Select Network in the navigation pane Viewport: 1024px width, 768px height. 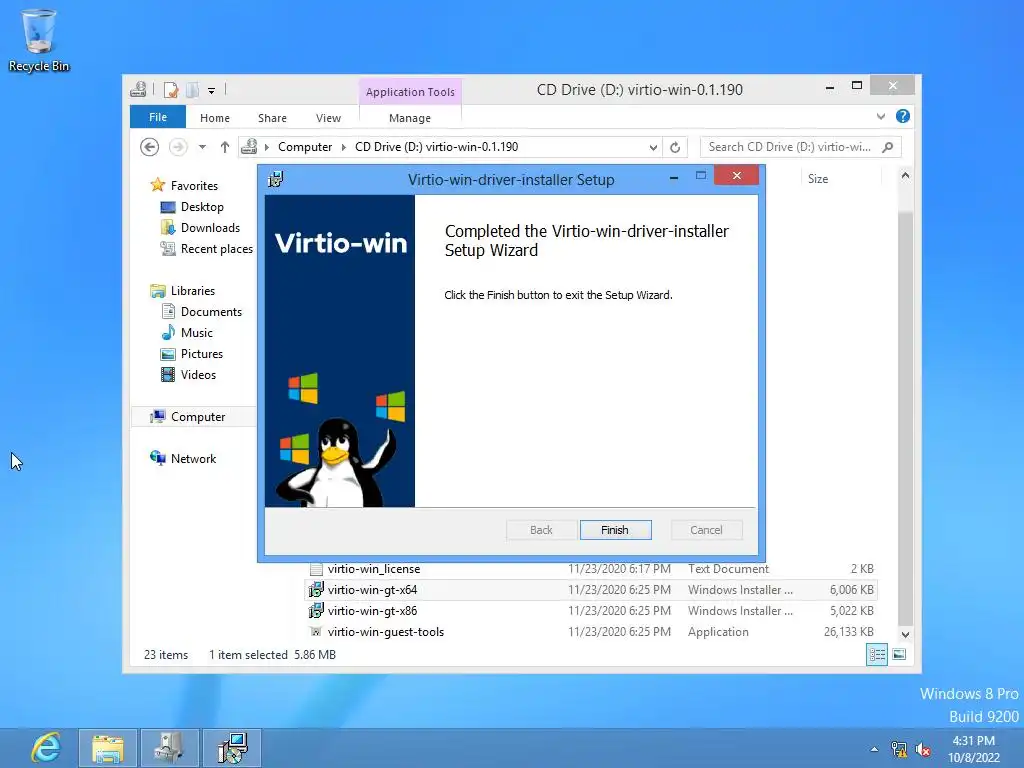pyautogui.click(x=193, y=458)
